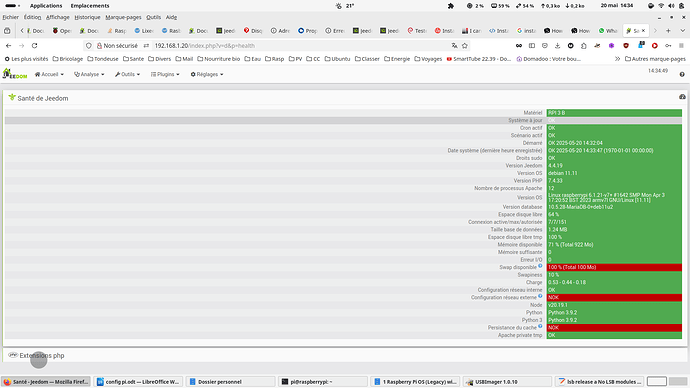Expand the Extensions php section
This screenshot has width=690, height=388.
42,355
